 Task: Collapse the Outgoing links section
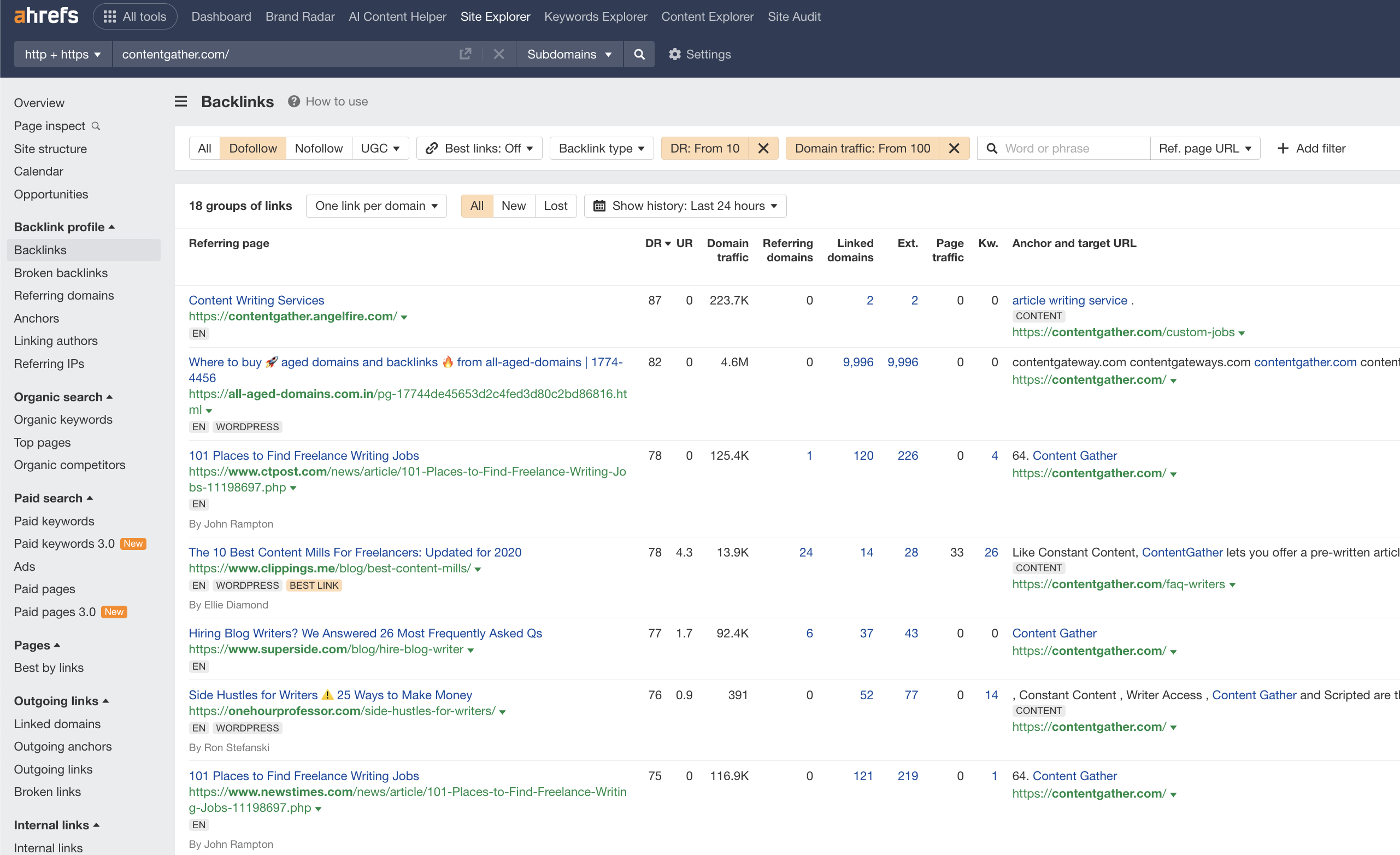tap(61, 701)
